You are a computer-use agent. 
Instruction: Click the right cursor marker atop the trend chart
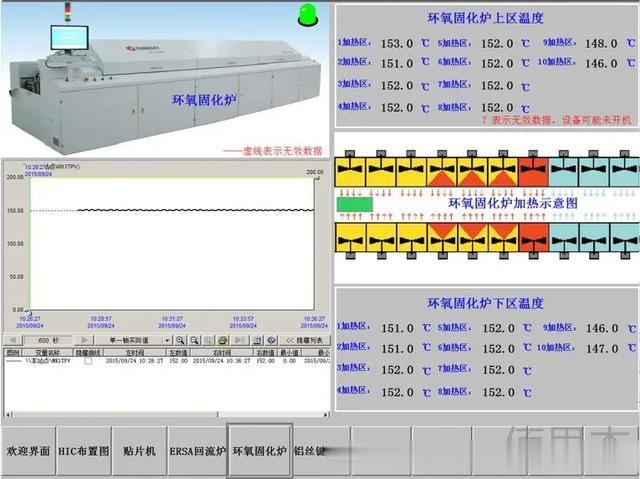(x=316, y=179)
